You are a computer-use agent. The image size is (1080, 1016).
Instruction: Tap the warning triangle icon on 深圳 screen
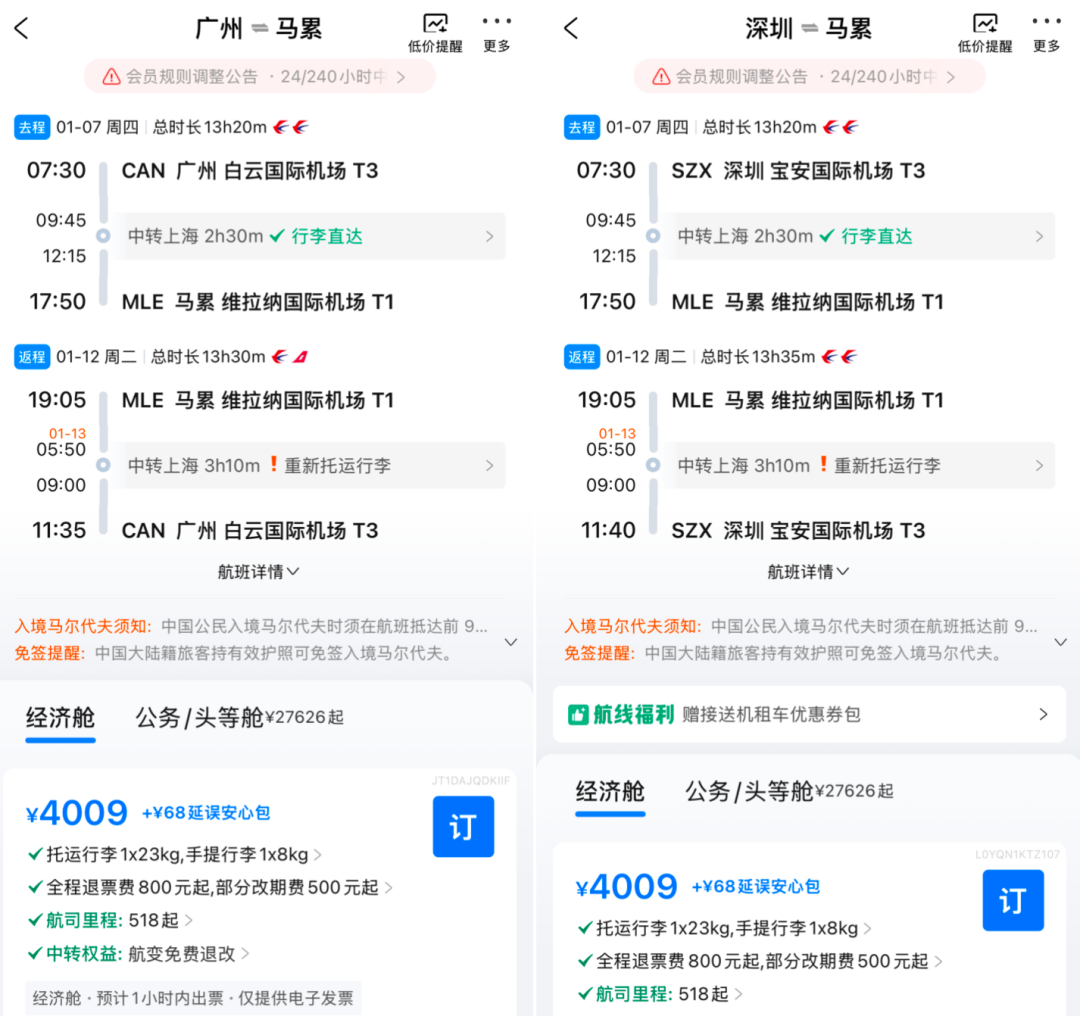click(661, 76)
